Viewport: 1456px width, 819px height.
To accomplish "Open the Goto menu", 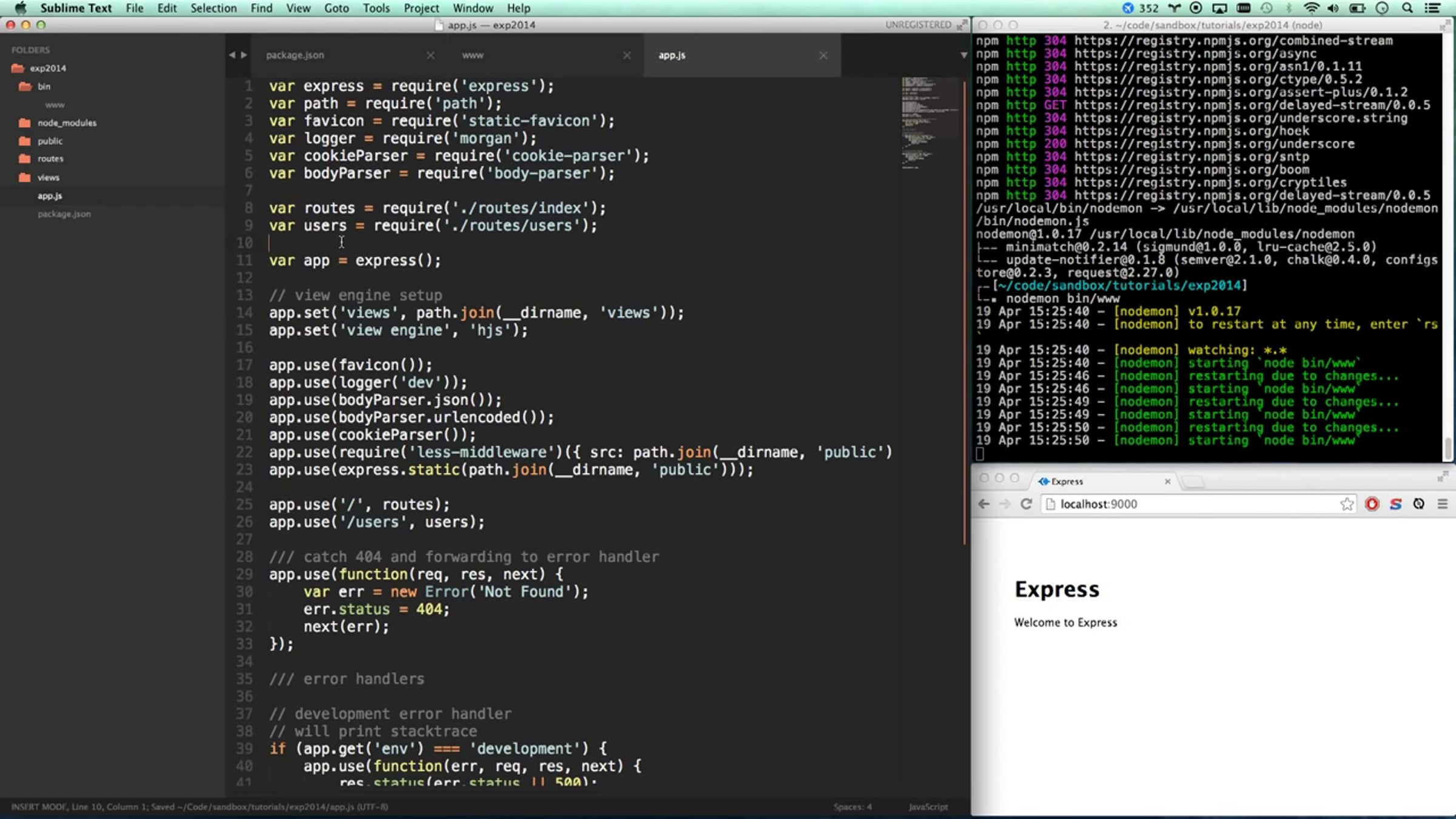I will (336, 8).
